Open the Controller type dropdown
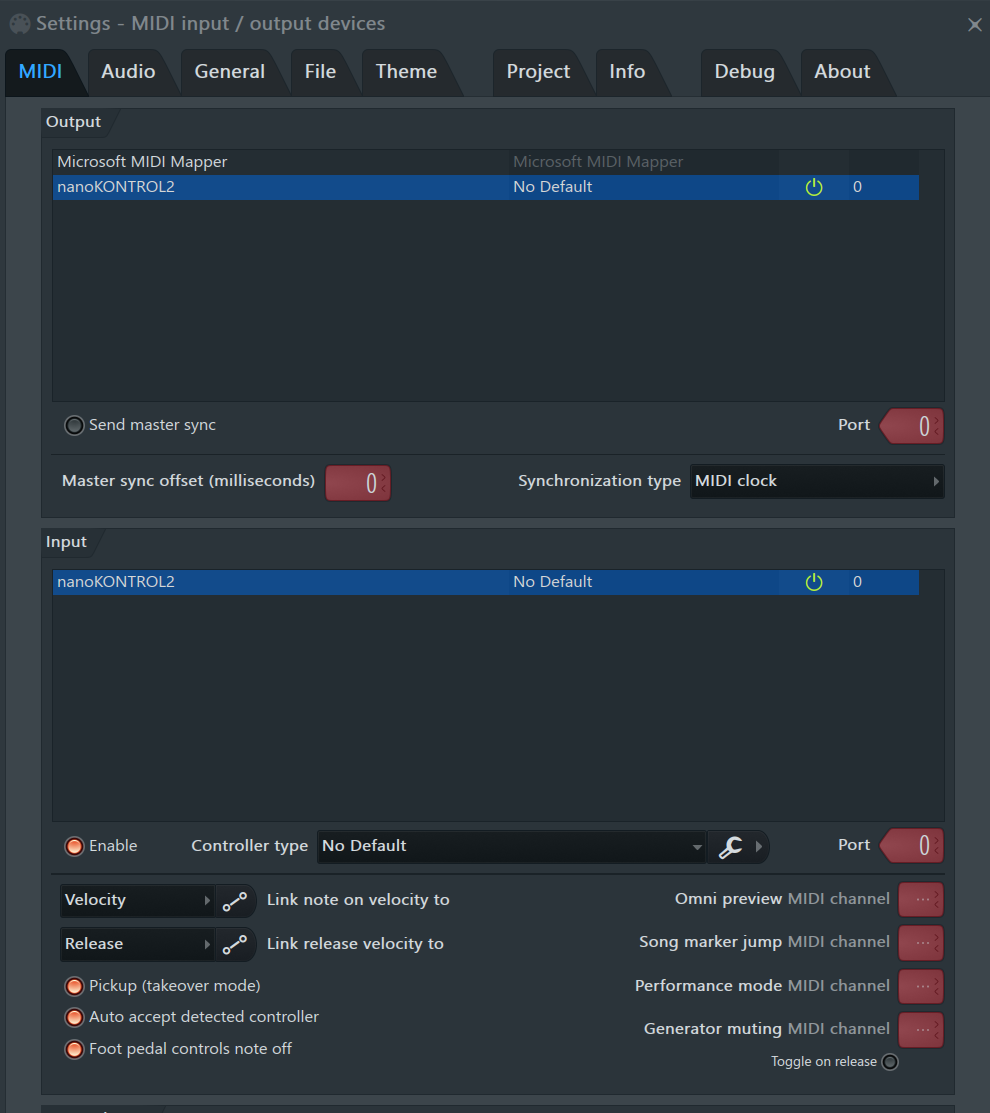990x1113 pixels. 511,846
